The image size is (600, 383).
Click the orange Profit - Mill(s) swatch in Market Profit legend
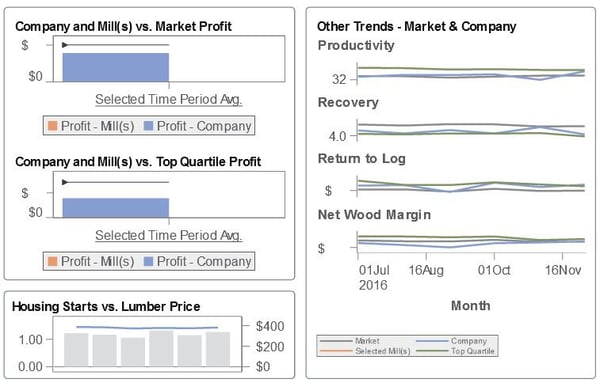click(52, 125)
